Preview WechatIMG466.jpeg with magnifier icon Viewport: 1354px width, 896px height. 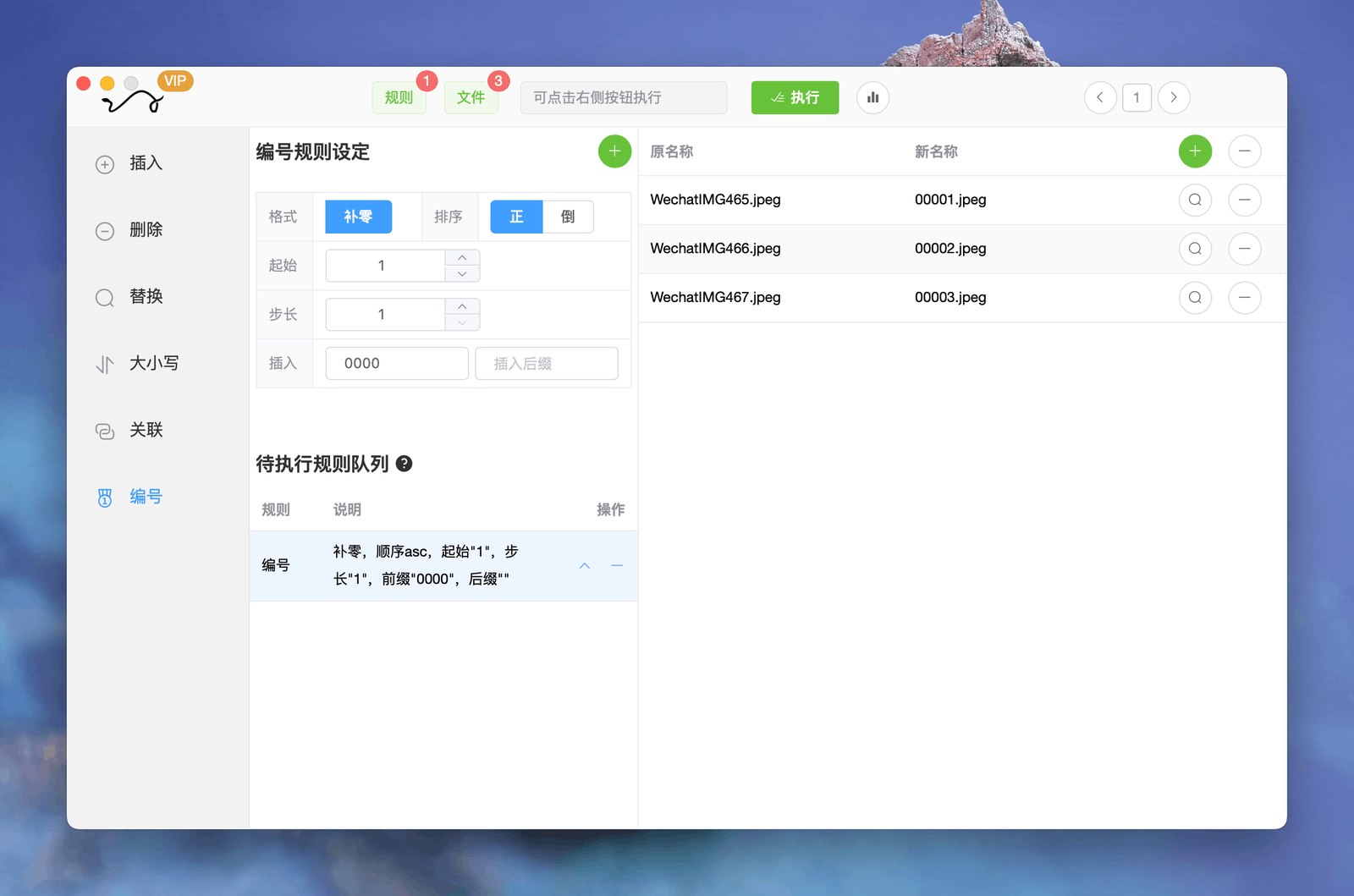(1195, 249)
